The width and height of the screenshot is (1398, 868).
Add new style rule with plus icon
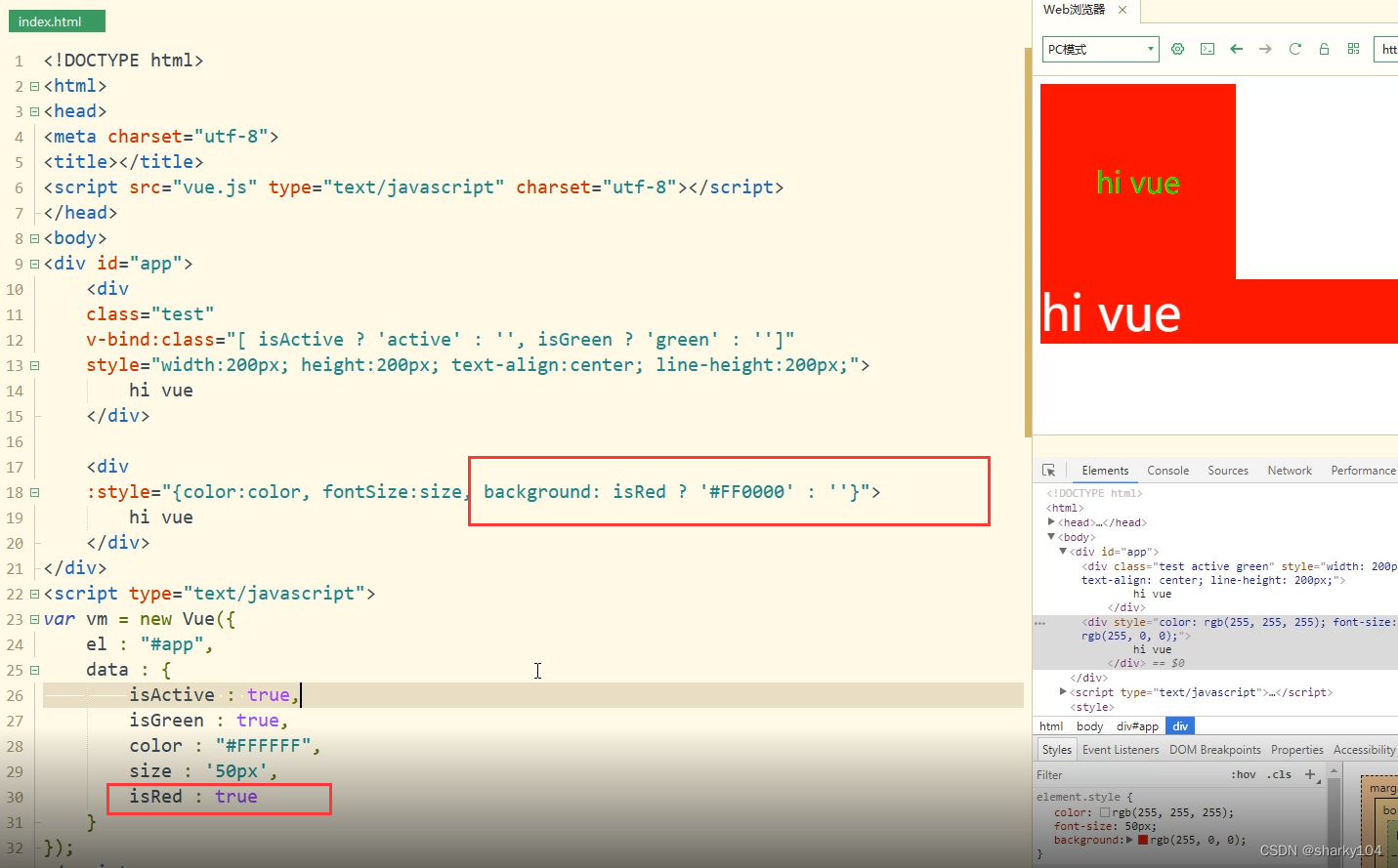1310,774
